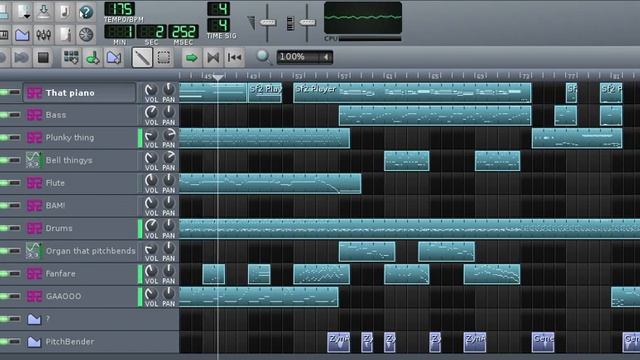Open the recently opened projects dropdown
Viewport: 640px width, 360px height.
coord(22,12)
